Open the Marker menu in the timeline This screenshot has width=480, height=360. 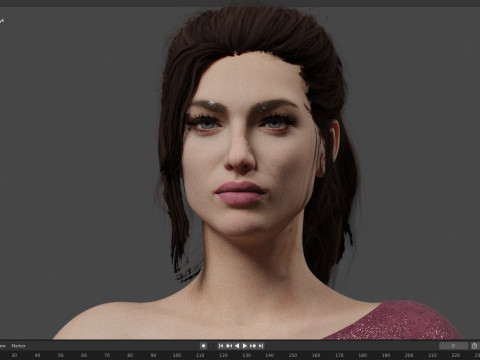point(18,346)
